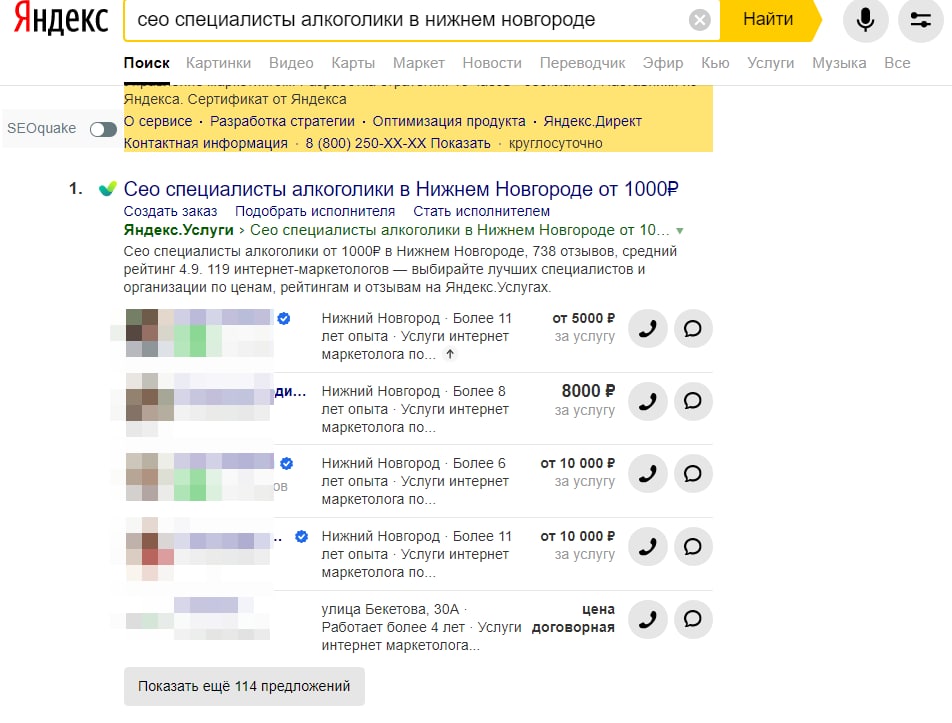Clear the search query with the X icon
The height and width of the screenshot is (723, 952).
coord(699,21)
